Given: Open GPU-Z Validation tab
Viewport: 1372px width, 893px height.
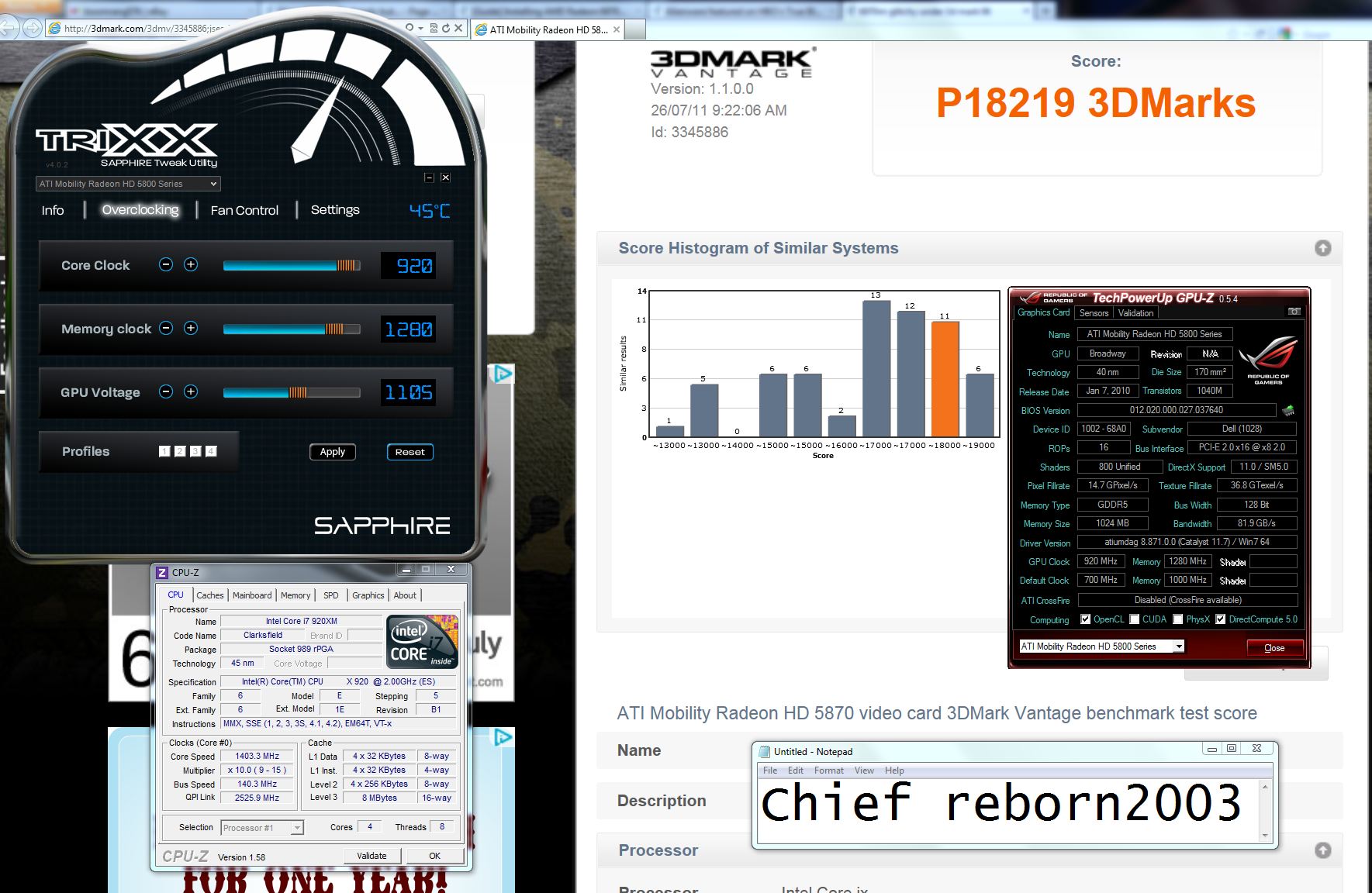Looking at the screenshot, I should (x=1135, y=313).
